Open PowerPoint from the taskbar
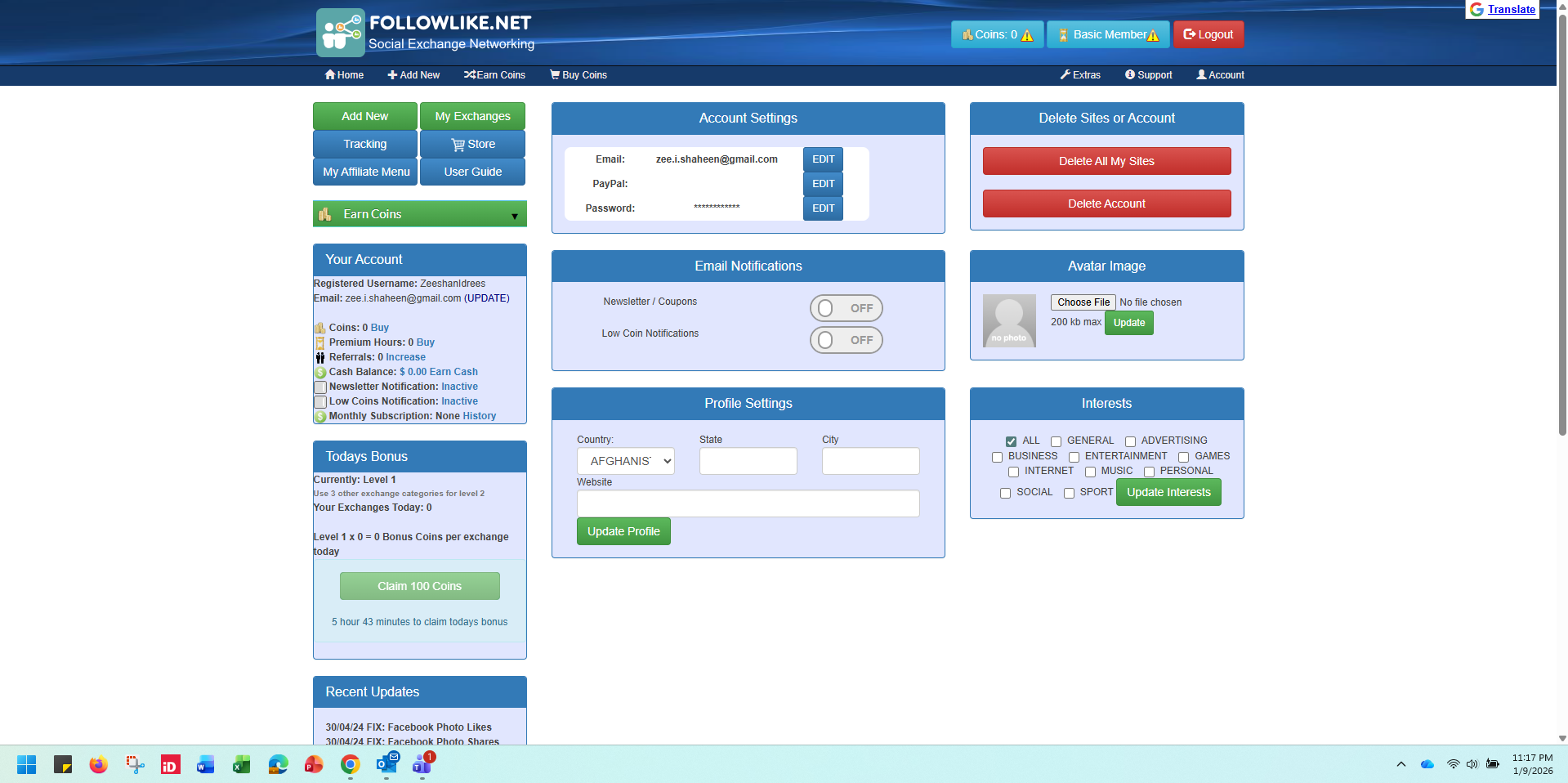This screenshot has width=1568, height=783. 314,764
